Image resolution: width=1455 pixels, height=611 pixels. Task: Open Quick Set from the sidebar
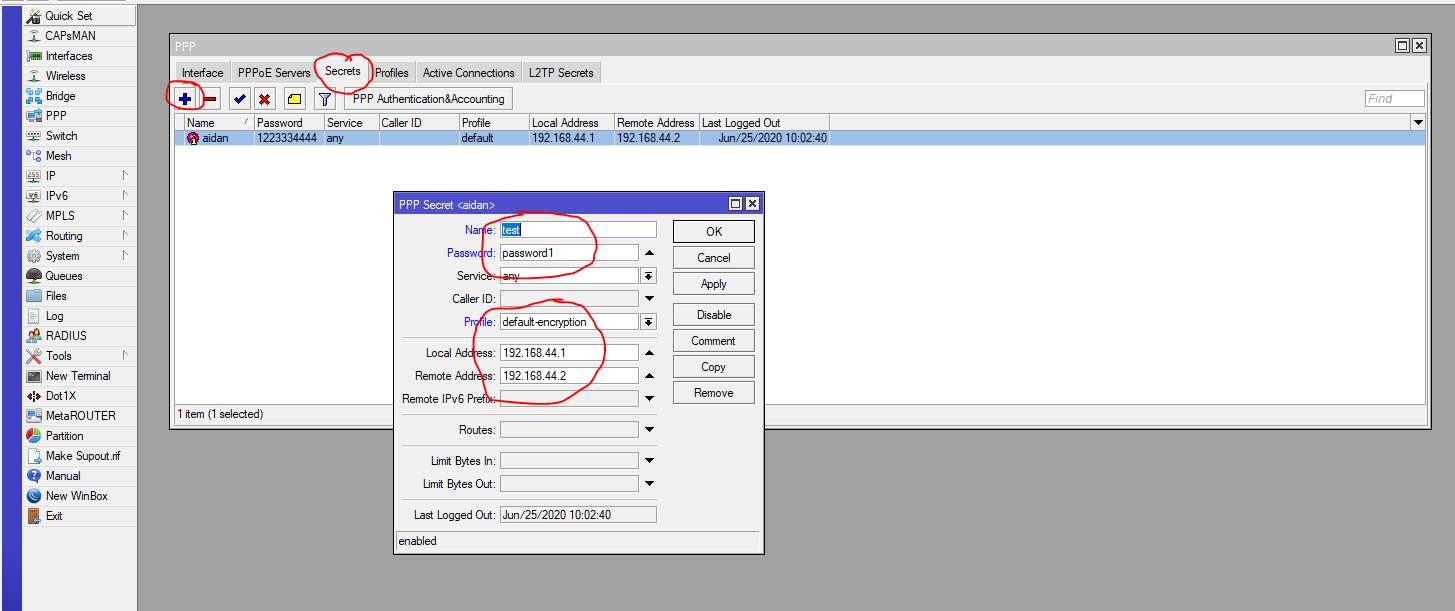pyautogui.click(x=69, y=16)
